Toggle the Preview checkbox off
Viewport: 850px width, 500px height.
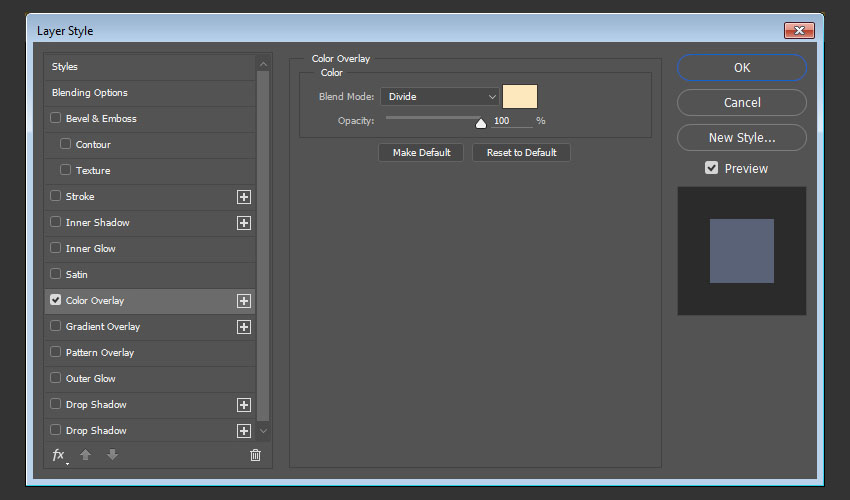711,168
